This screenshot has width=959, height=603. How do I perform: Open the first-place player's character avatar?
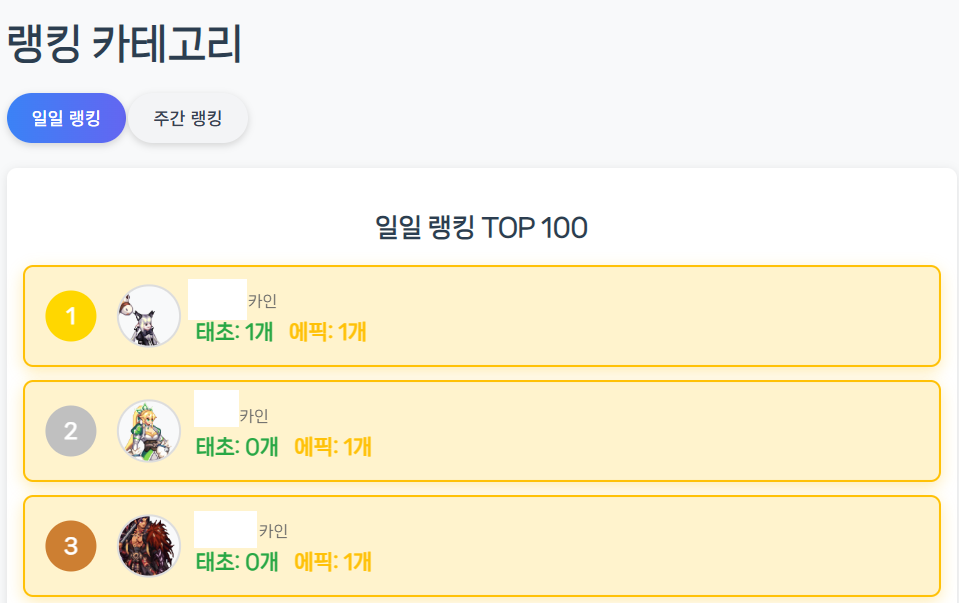149,316
